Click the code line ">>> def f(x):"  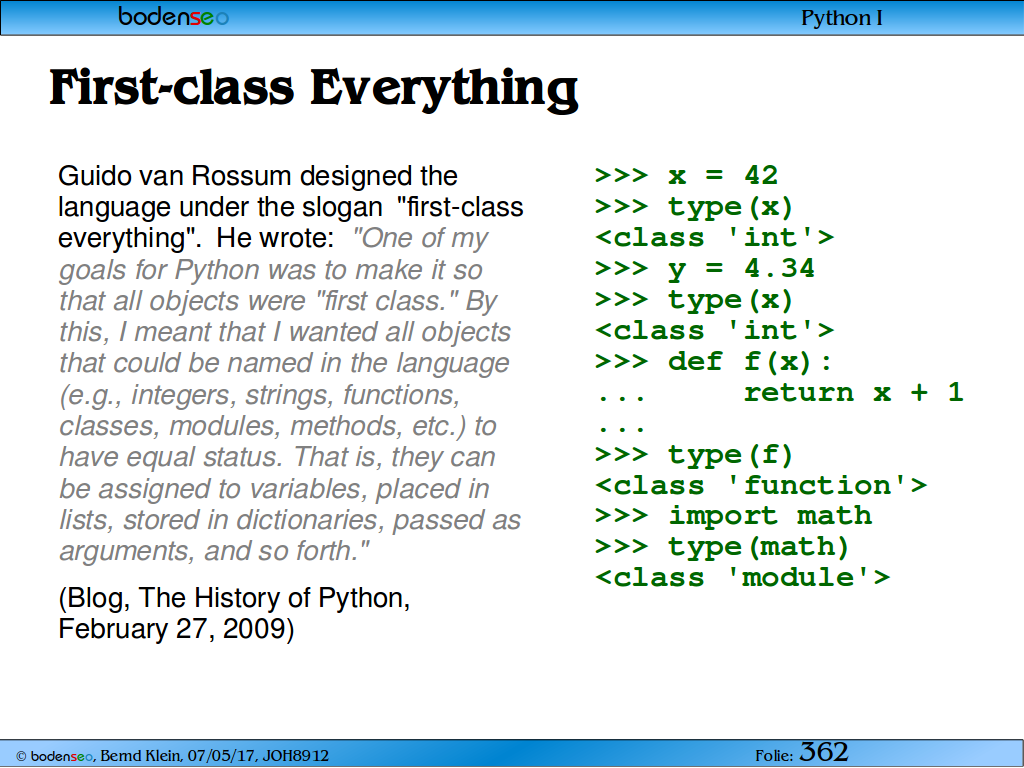pyautogui.click(x=714, y=361)
